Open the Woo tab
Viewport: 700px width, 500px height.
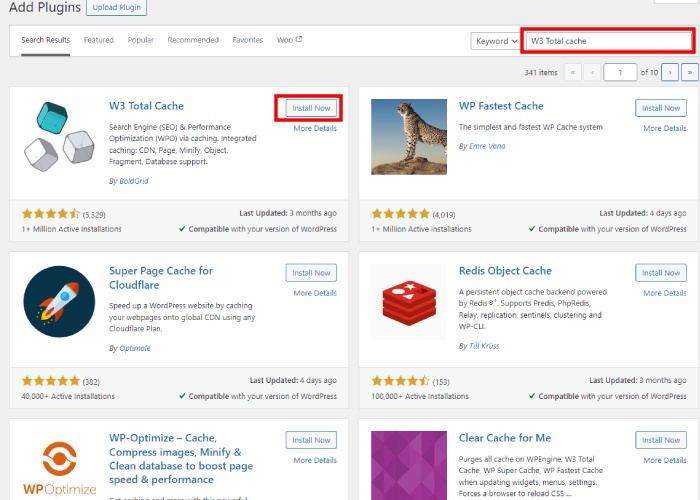(x=289, y=40)
